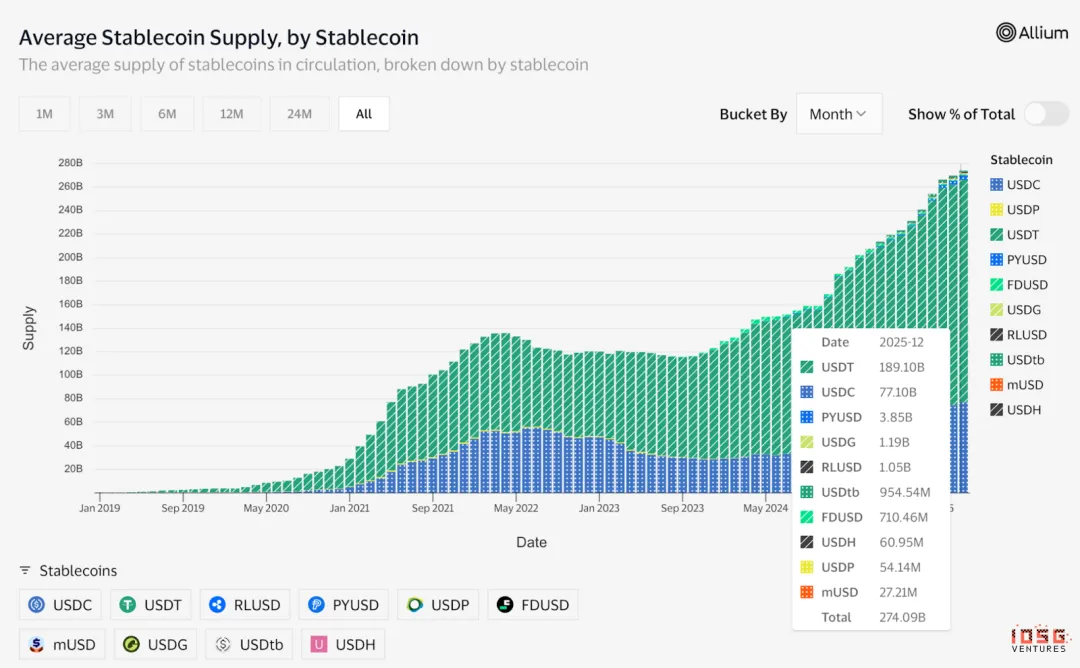Click the USDT legend color swatch
The image size is (1080, 668).
click(996, 235)
